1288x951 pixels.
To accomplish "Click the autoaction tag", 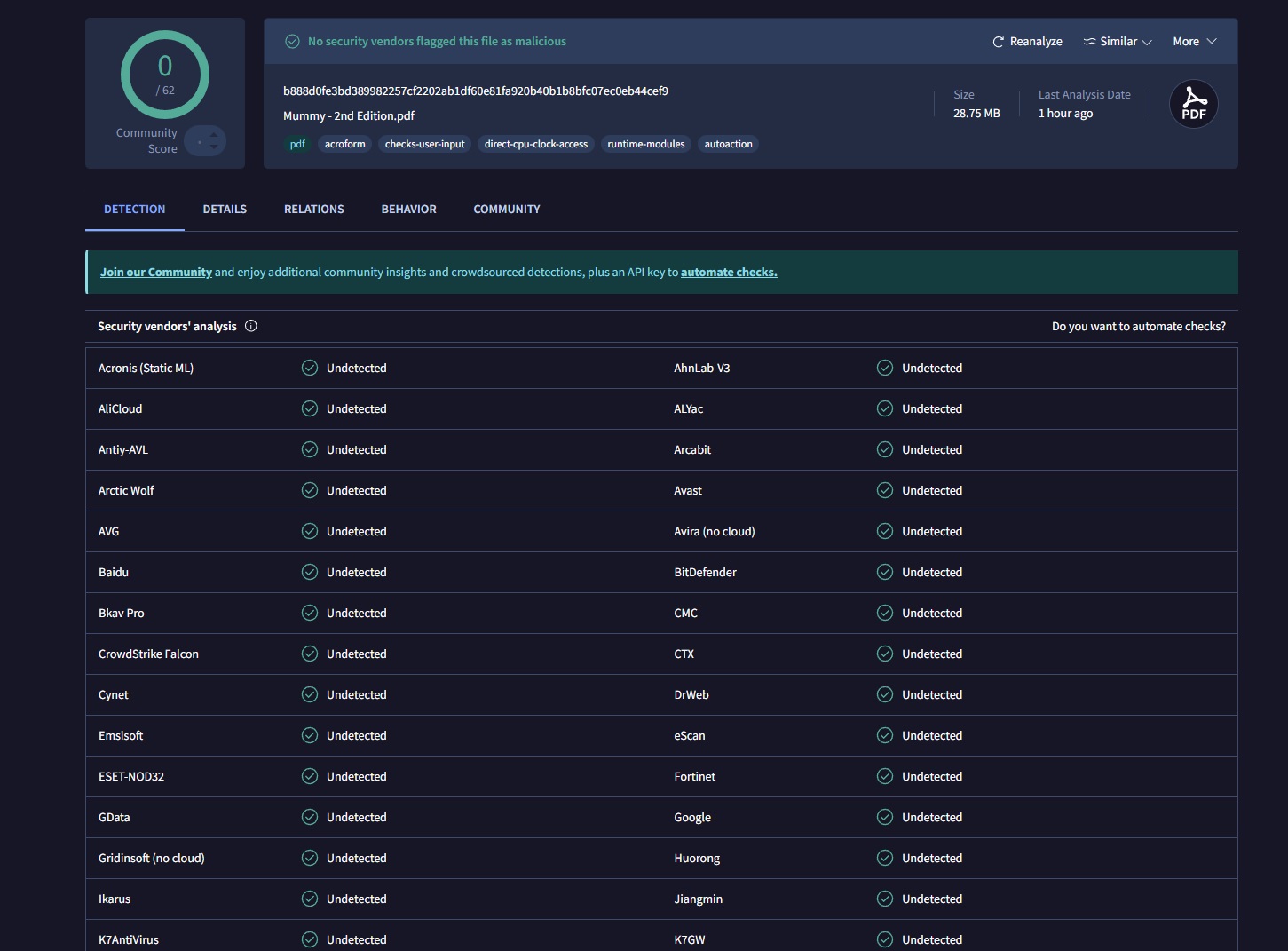I will (x=729, y=144).
